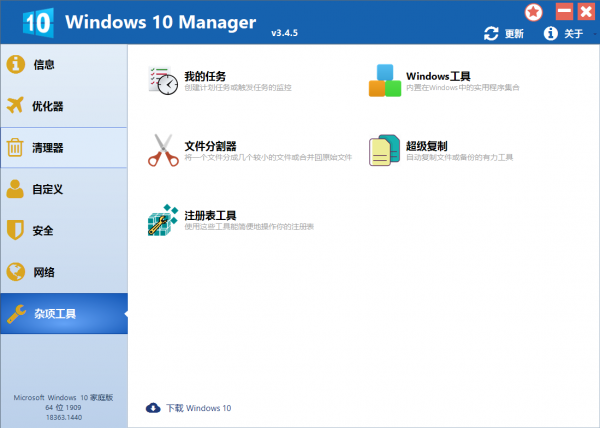Click the trash can 清理器 icon
The image size is (600, 428).
coord(15,147)
